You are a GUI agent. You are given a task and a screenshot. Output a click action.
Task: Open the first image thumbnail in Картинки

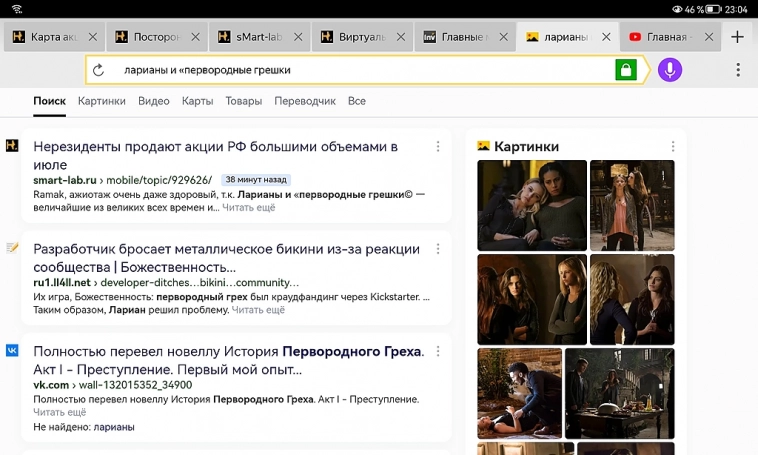pos(531,205)
